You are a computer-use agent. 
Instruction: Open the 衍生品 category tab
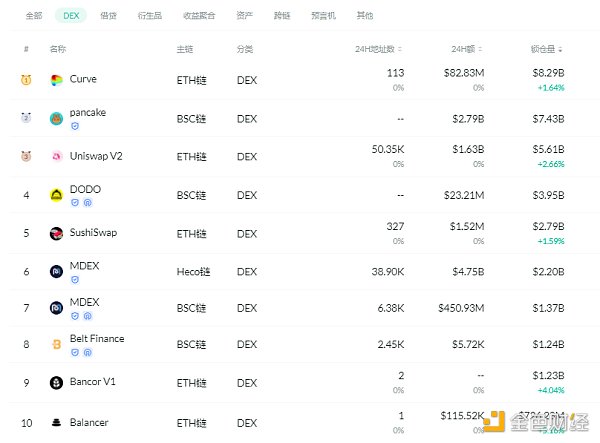coord(149,16)
